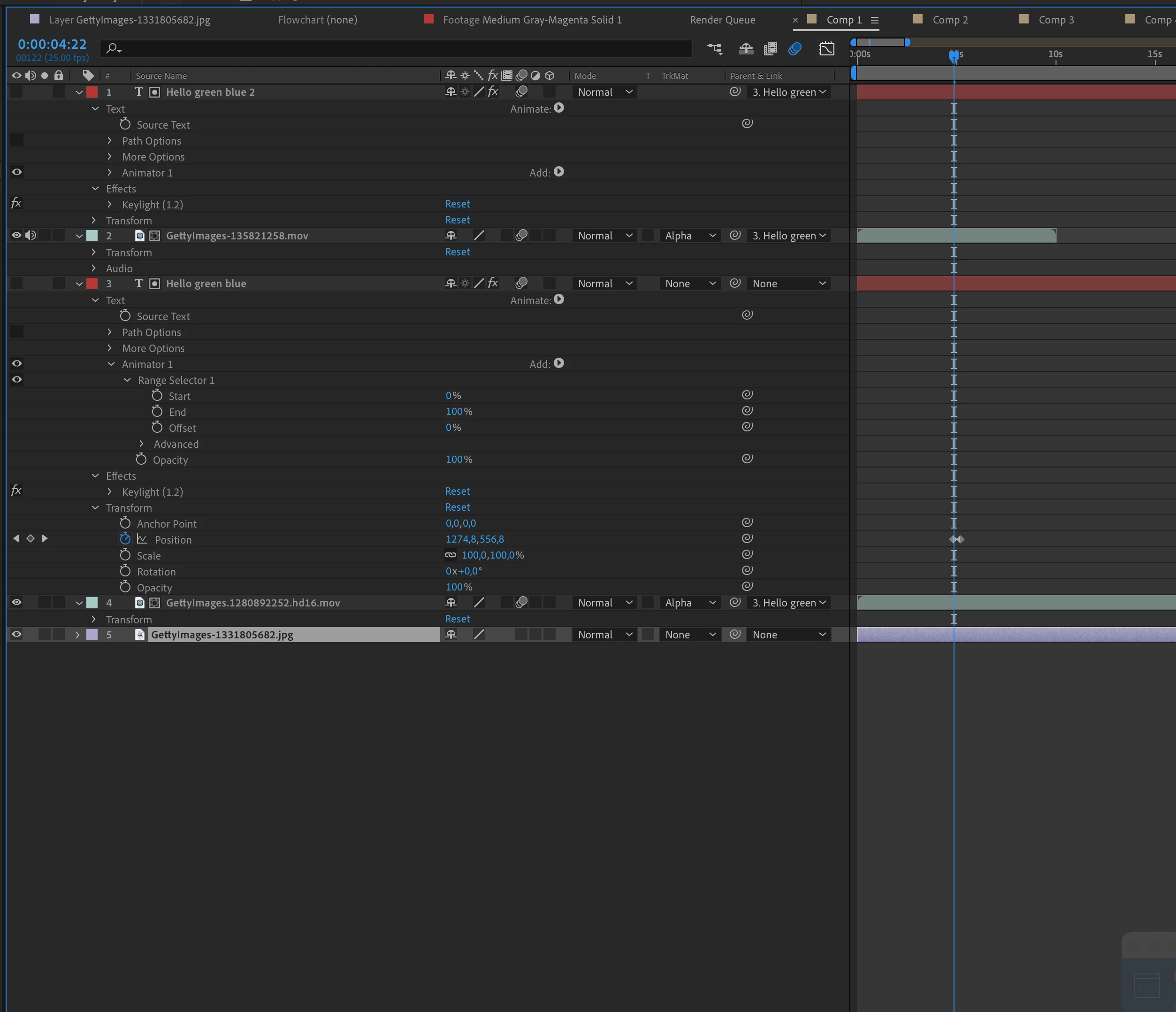Toggle the Motion Blur enable icon
This screenshot has height=1012, width=1176.
pyautogui.click(x=794, y=49)
